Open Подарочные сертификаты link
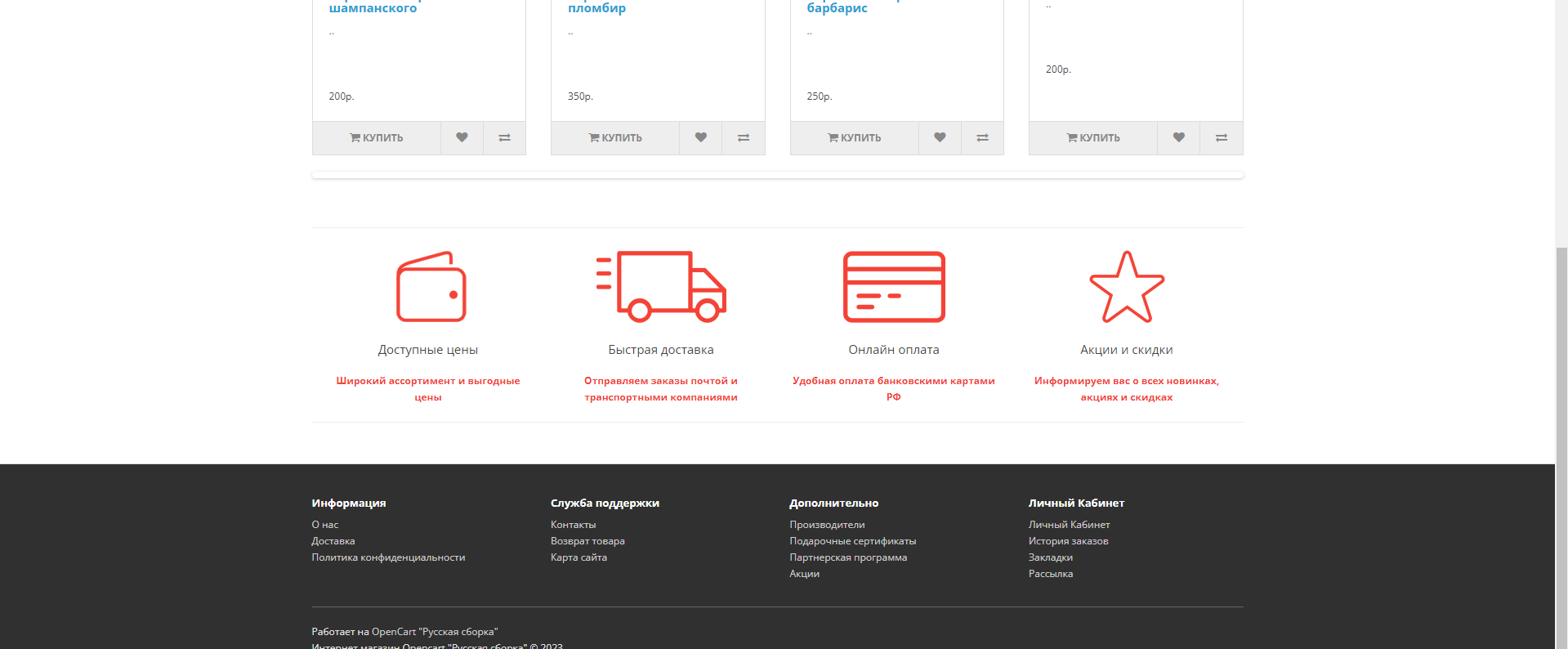The image size is (1568, 649). [x=852, y=541]
